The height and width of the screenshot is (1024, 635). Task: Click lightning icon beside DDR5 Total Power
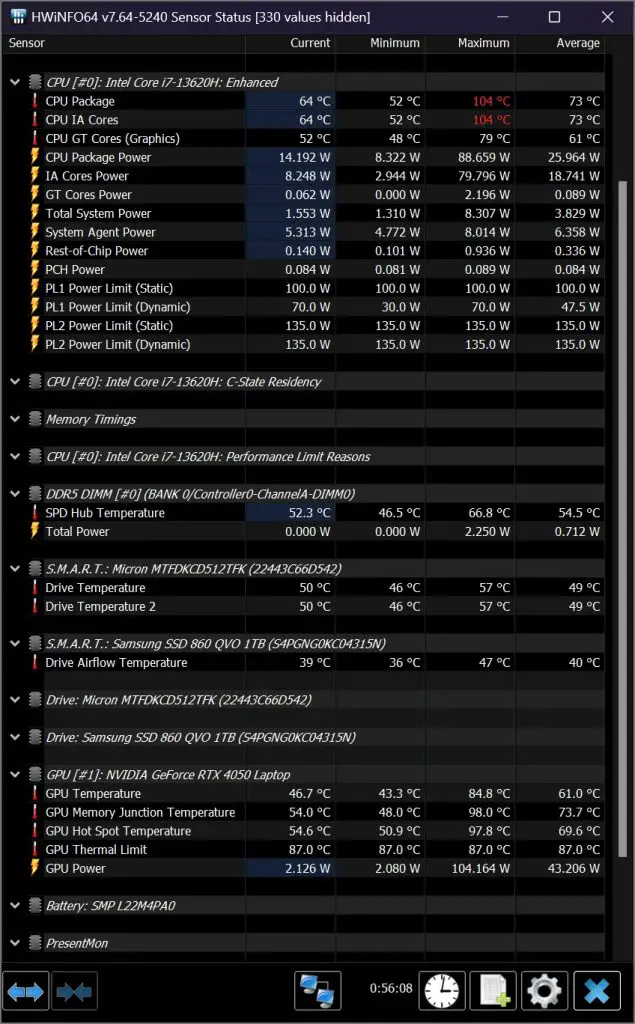35,532
